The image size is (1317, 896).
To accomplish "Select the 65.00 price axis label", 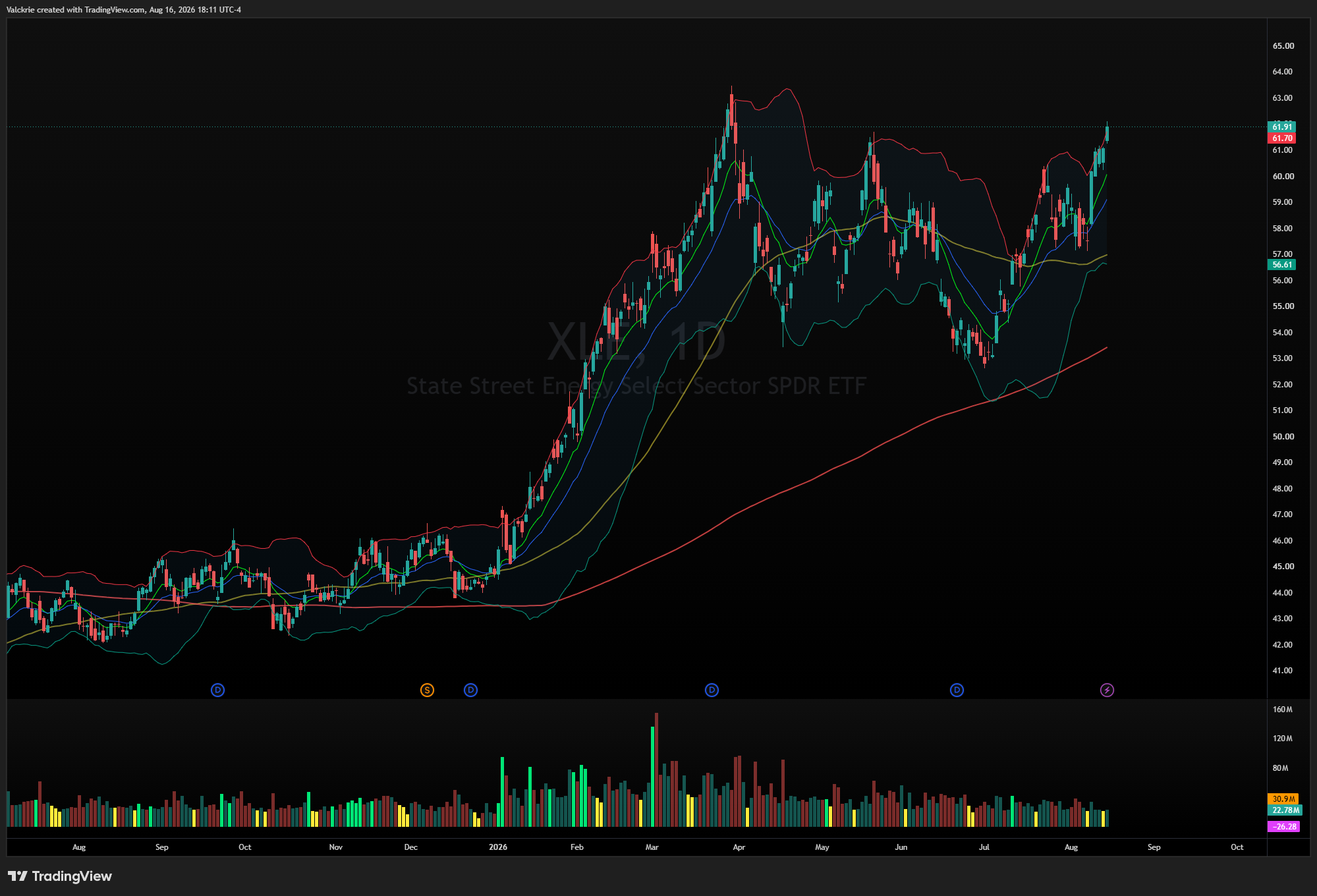I will tap(1283, 46).
